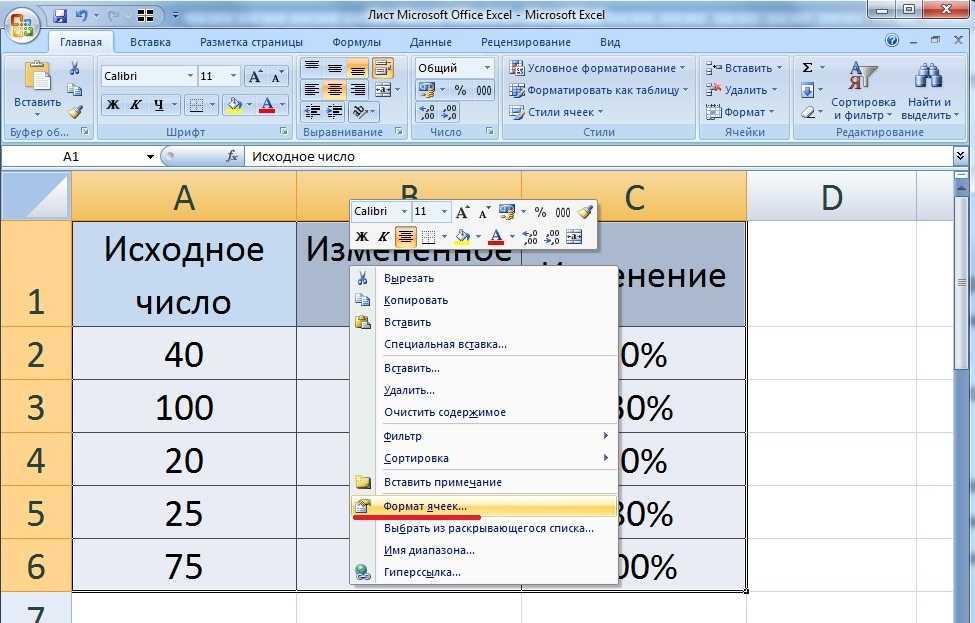Toggle italic К in ribbon

point(136,104)
